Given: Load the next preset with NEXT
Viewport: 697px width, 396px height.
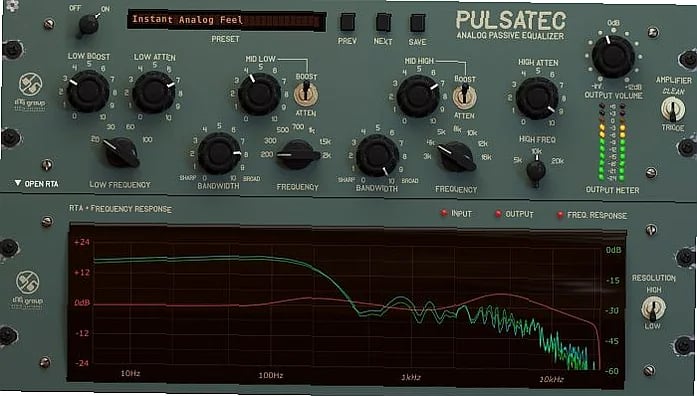Looking at the screenshot, I should point(383,22).
